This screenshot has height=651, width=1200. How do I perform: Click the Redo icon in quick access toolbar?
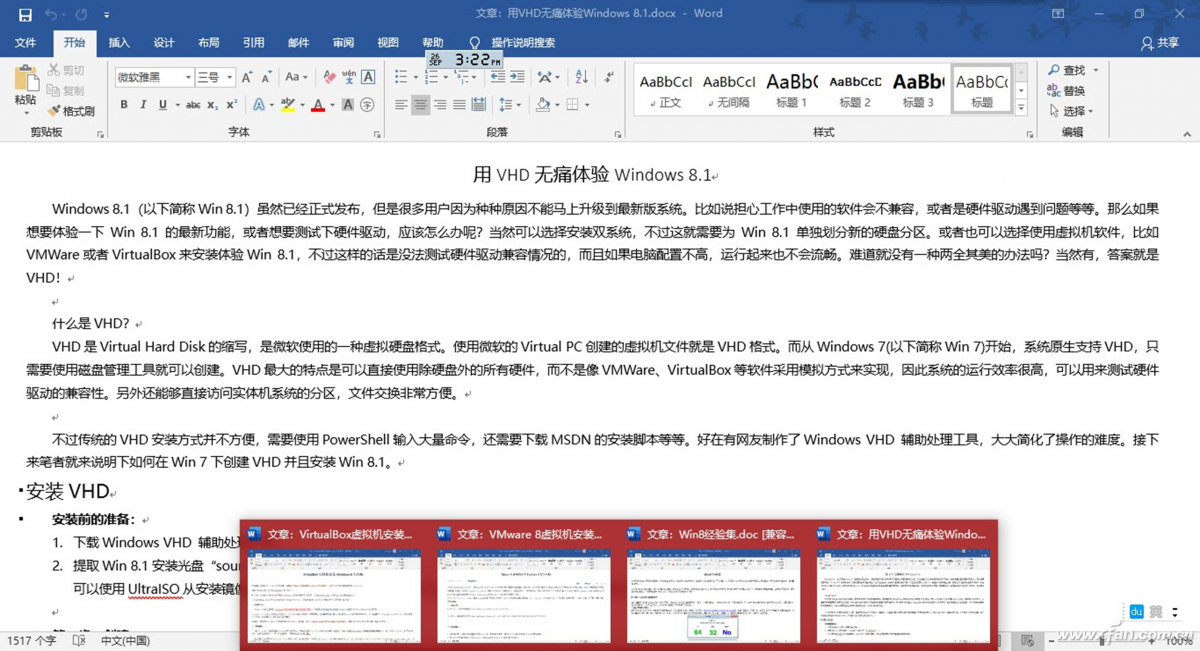[x=82, y=15]
